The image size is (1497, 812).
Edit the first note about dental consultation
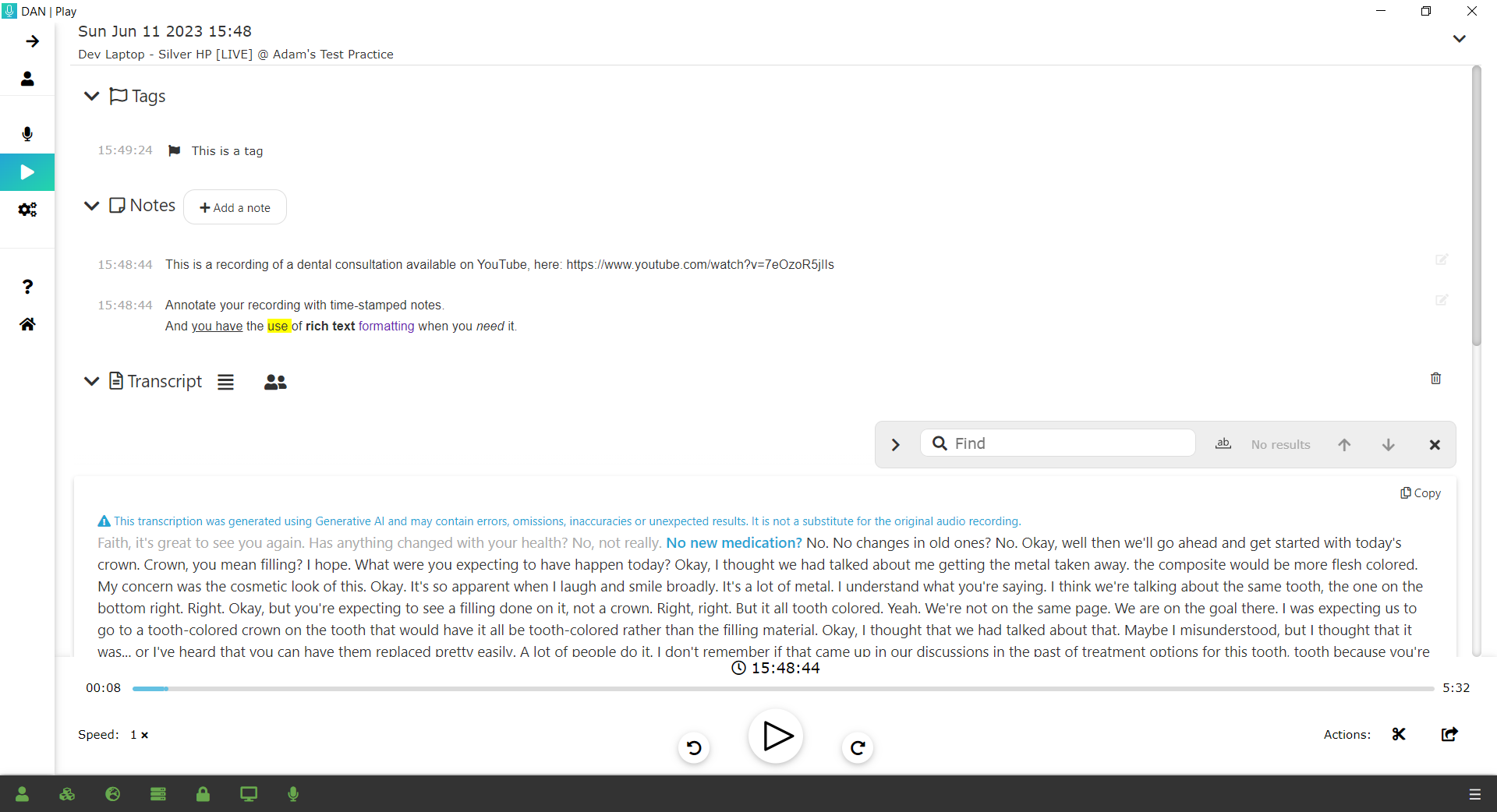pos(1442,259)
